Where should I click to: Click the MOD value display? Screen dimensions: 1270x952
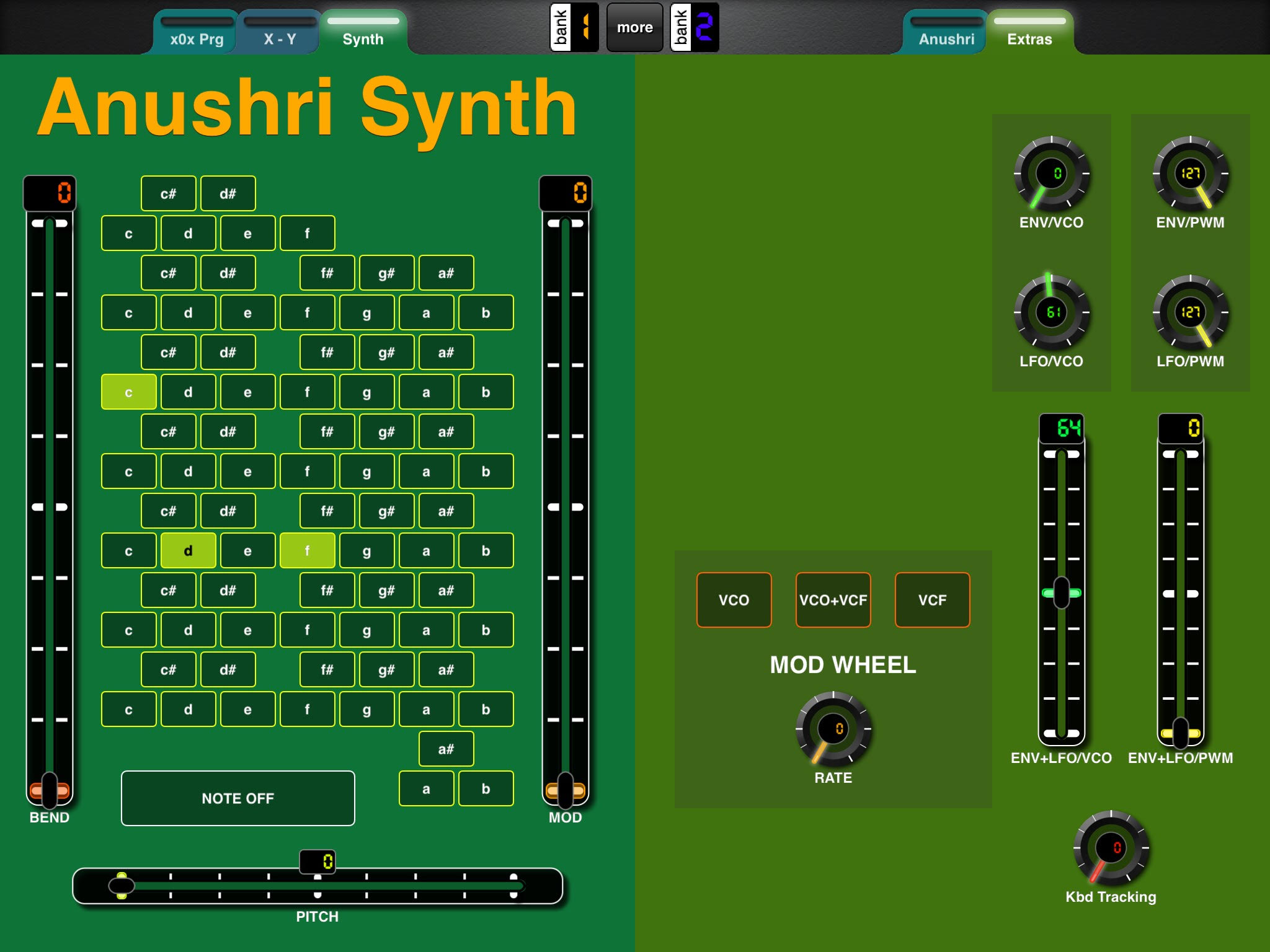click(x=566, y=193)
